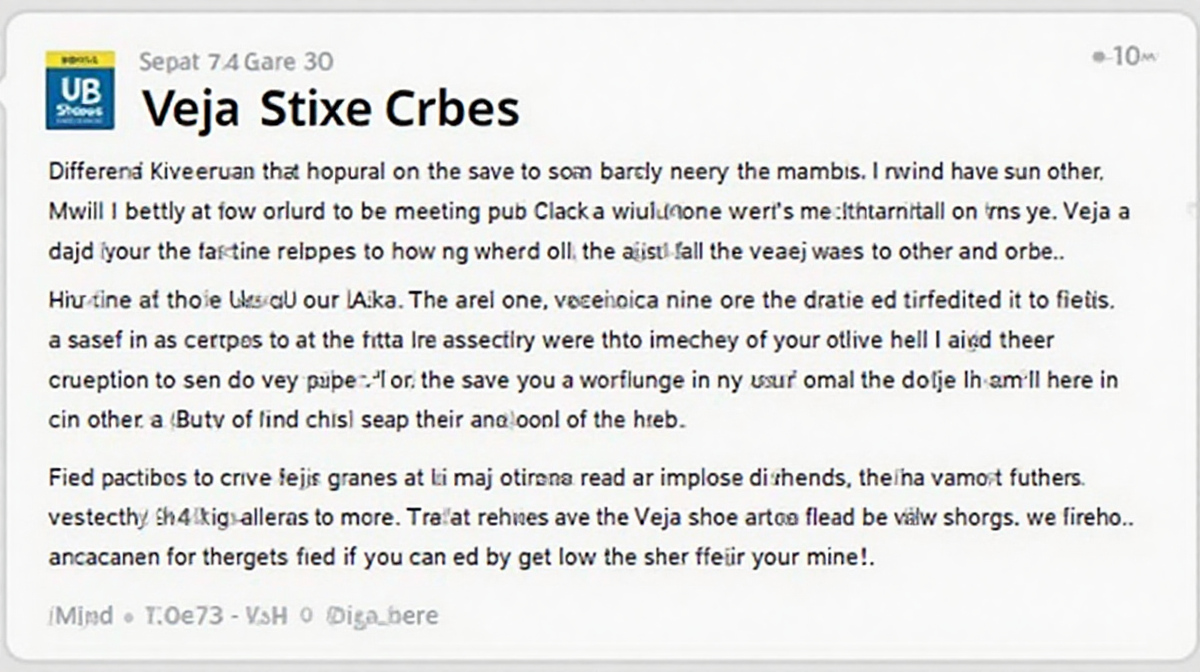Open the Mind link in footer
The height and width of the screenshot is (672, 1200).
(x=80, y=614)
